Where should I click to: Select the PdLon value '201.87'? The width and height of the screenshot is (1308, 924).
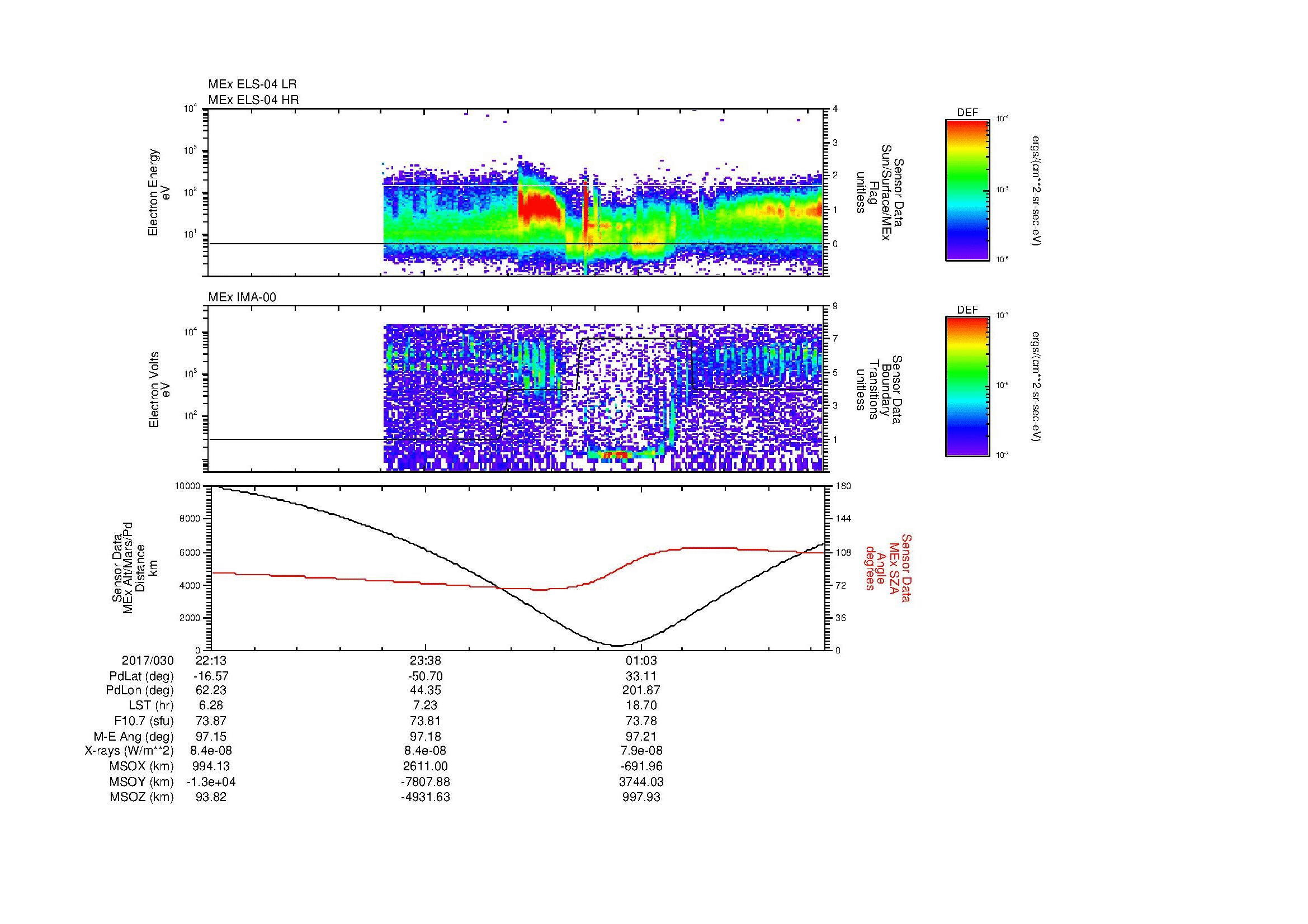641,690
